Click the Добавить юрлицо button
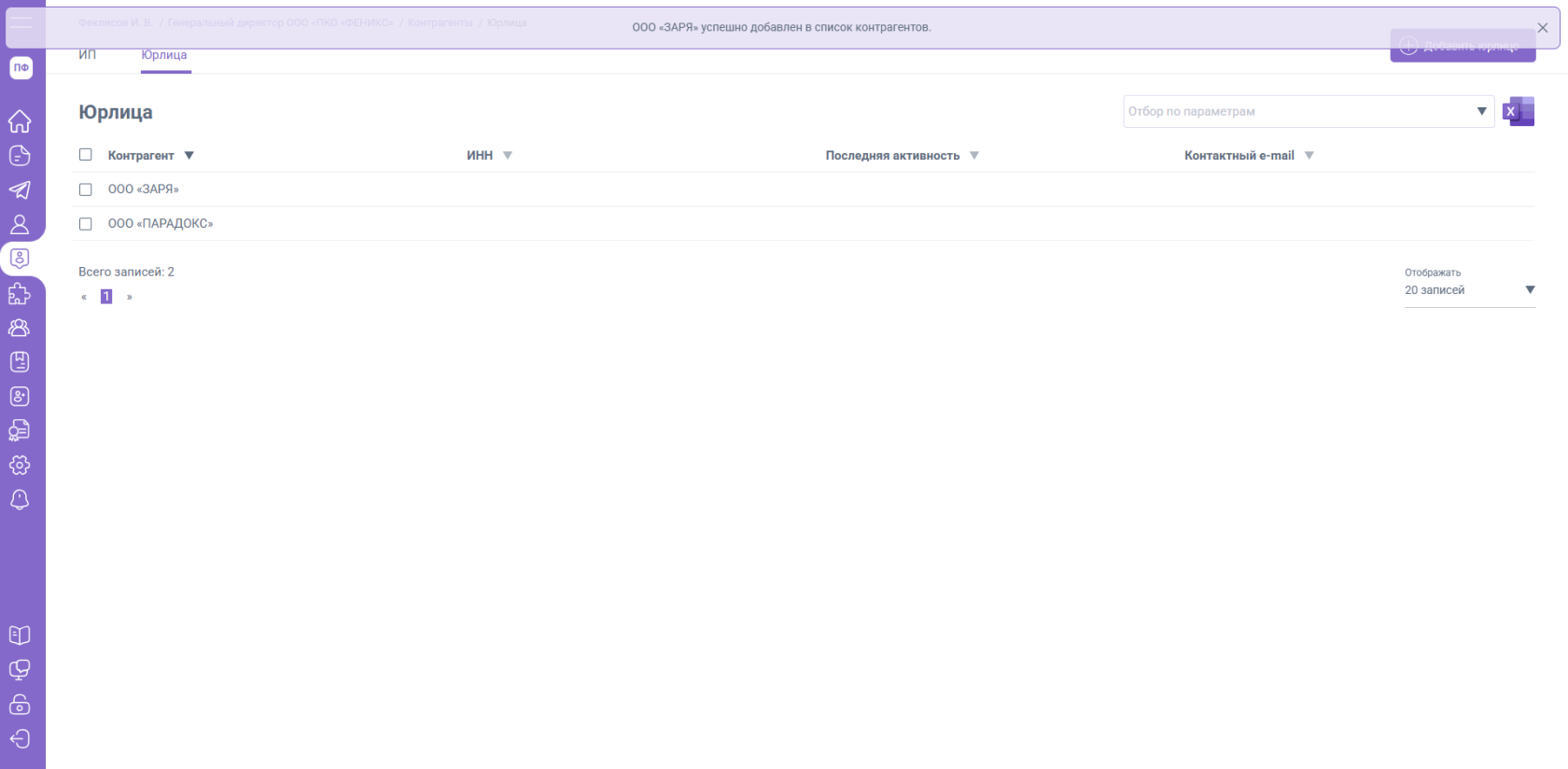 pyautogui.click(x=1463, y=46)
